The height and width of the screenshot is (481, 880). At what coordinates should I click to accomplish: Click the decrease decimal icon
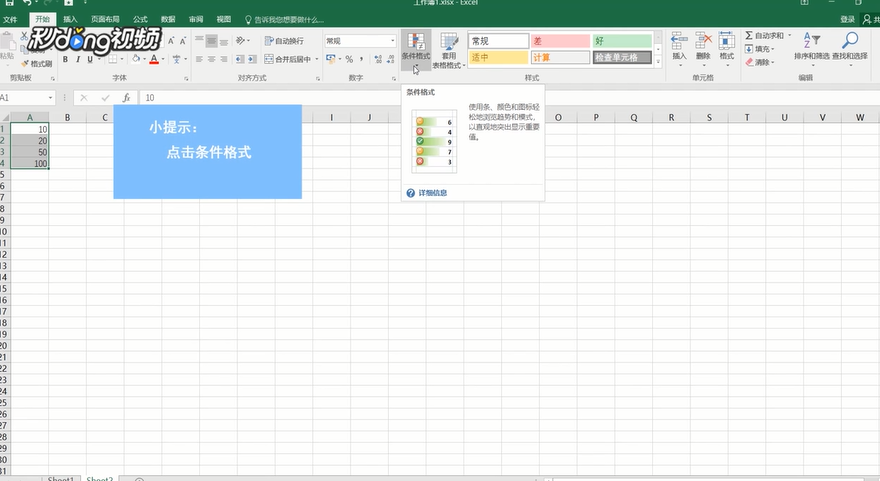tap(391, 59)
